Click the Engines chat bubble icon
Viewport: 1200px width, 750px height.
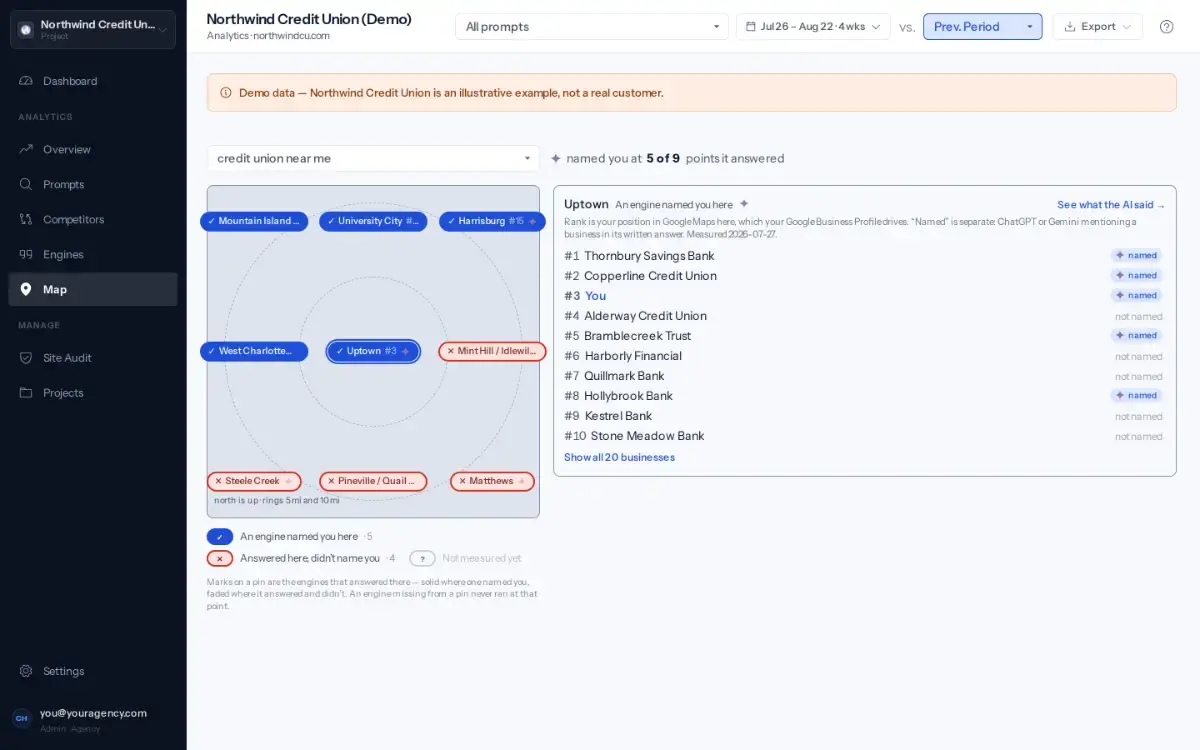26,254
